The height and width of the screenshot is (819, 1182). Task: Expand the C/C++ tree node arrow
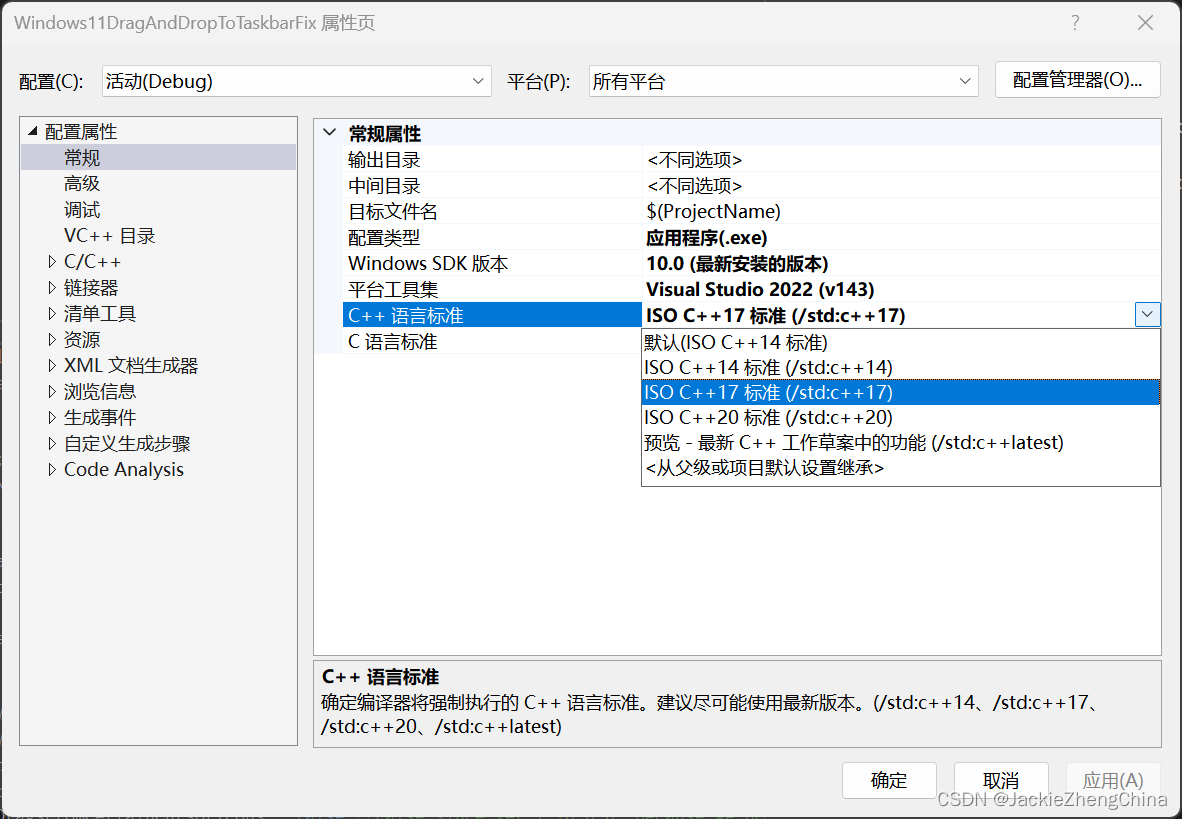click(51, 262)
